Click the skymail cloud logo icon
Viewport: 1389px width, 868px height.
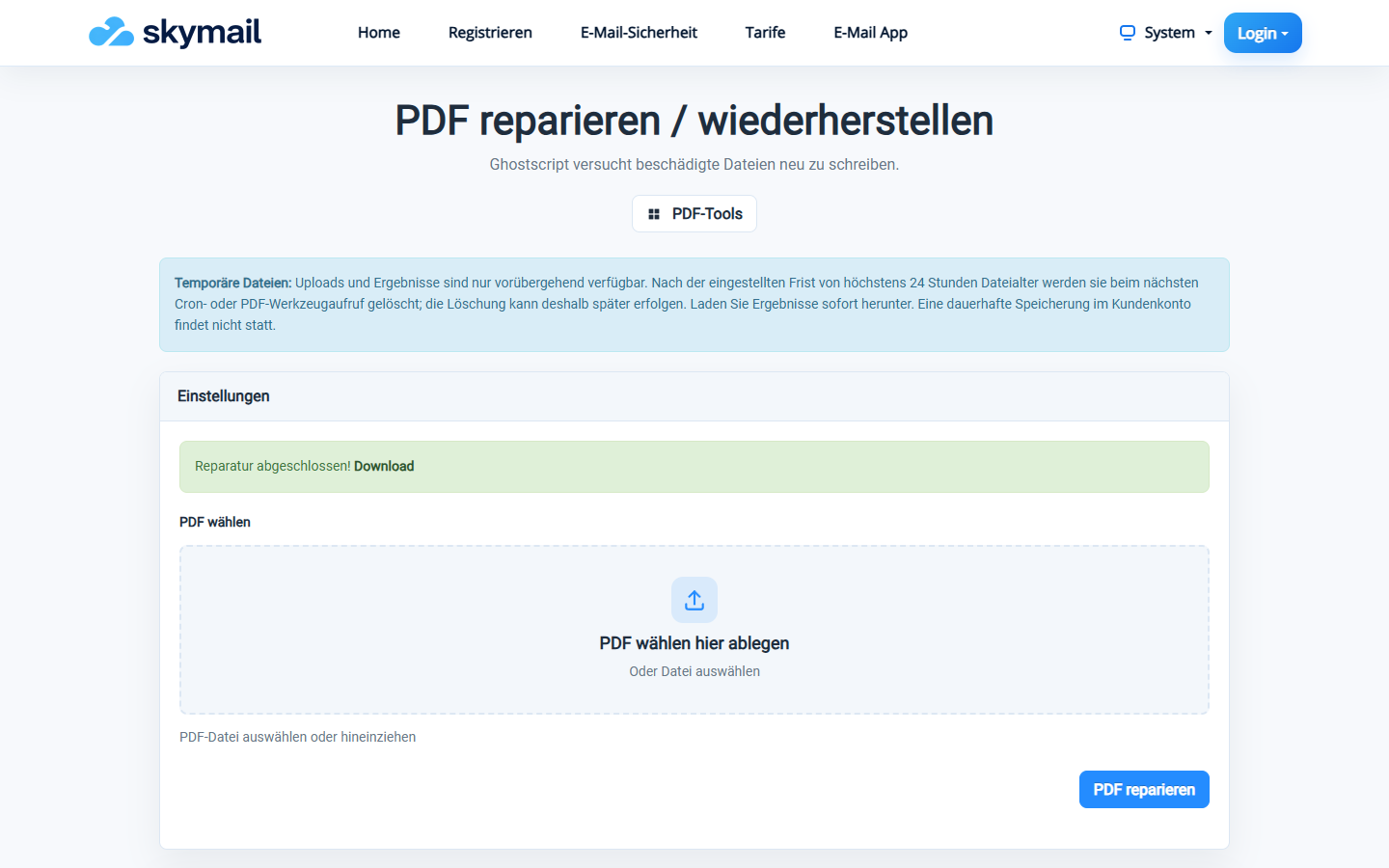[x=111, y=32]
